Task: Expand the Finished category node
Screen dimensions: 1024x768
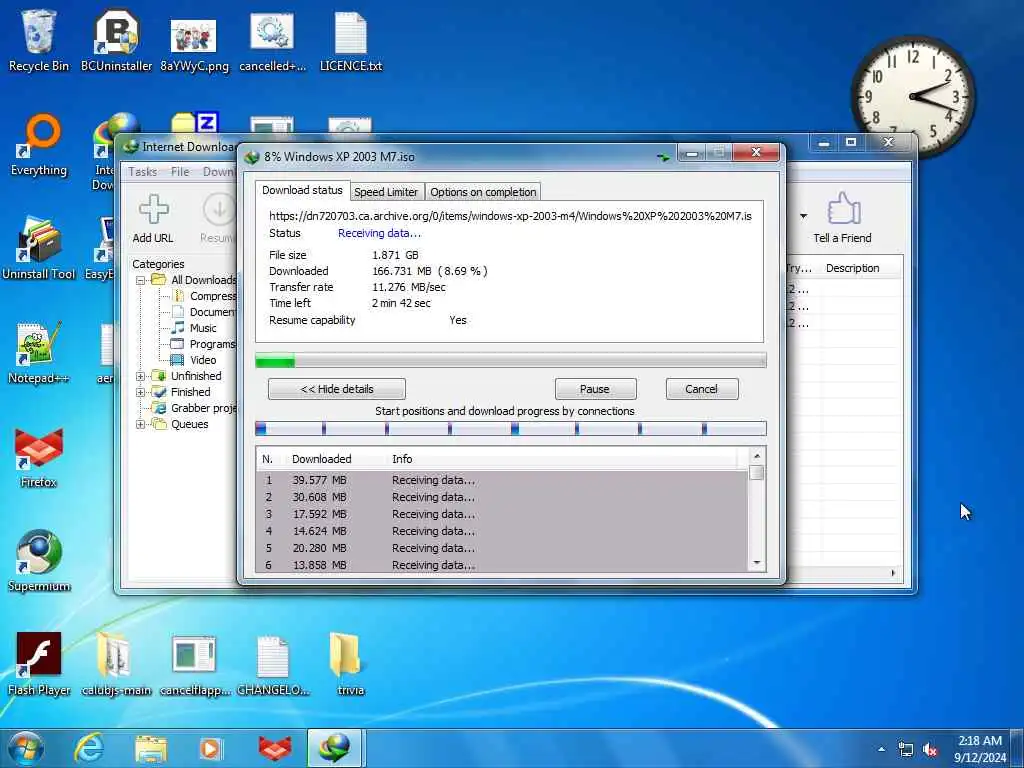Action: [x=140, y=392]
